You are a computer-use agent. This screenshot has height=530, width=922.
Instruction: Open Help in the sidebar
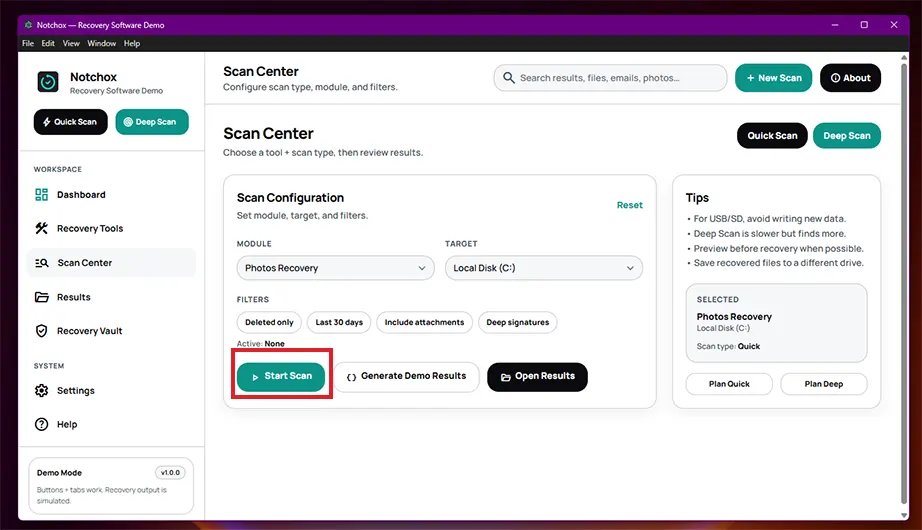[x=111, y=424]
